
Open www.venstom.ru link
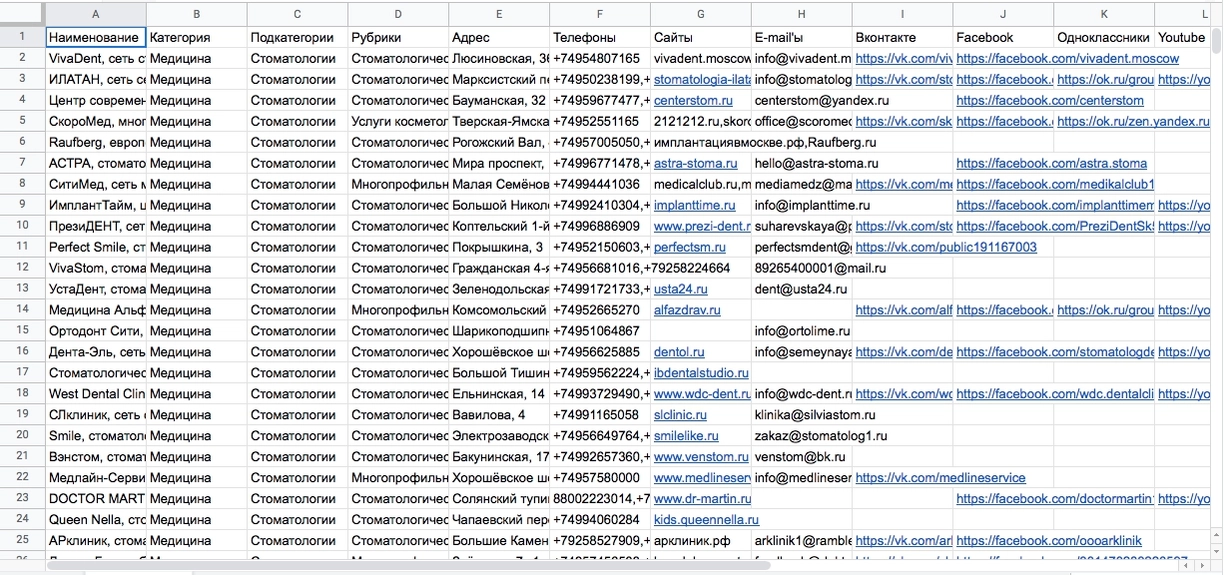(701, 457)
